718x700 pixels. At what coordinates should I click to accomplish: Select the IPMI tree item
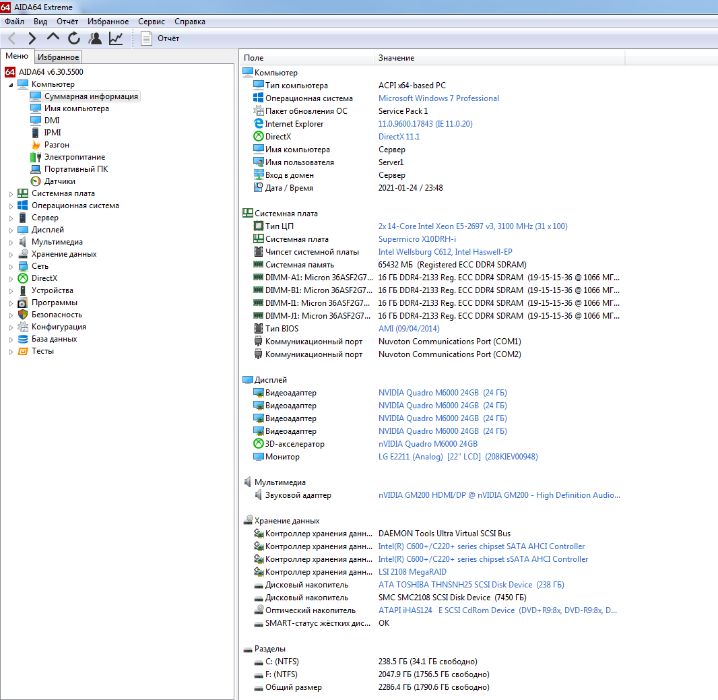pos(52,133)
